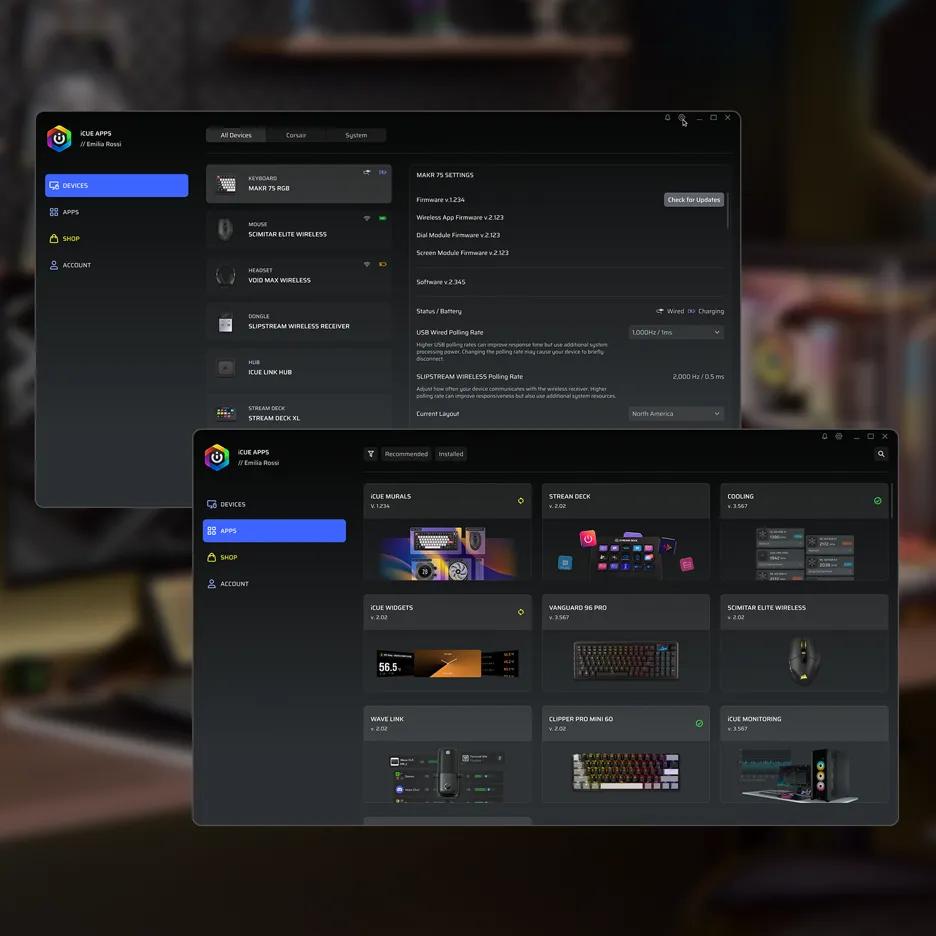This screenshot has width=936, height=936.
Task: Click battery icon on Void Max Wireless row
Action: click(383, 264)
